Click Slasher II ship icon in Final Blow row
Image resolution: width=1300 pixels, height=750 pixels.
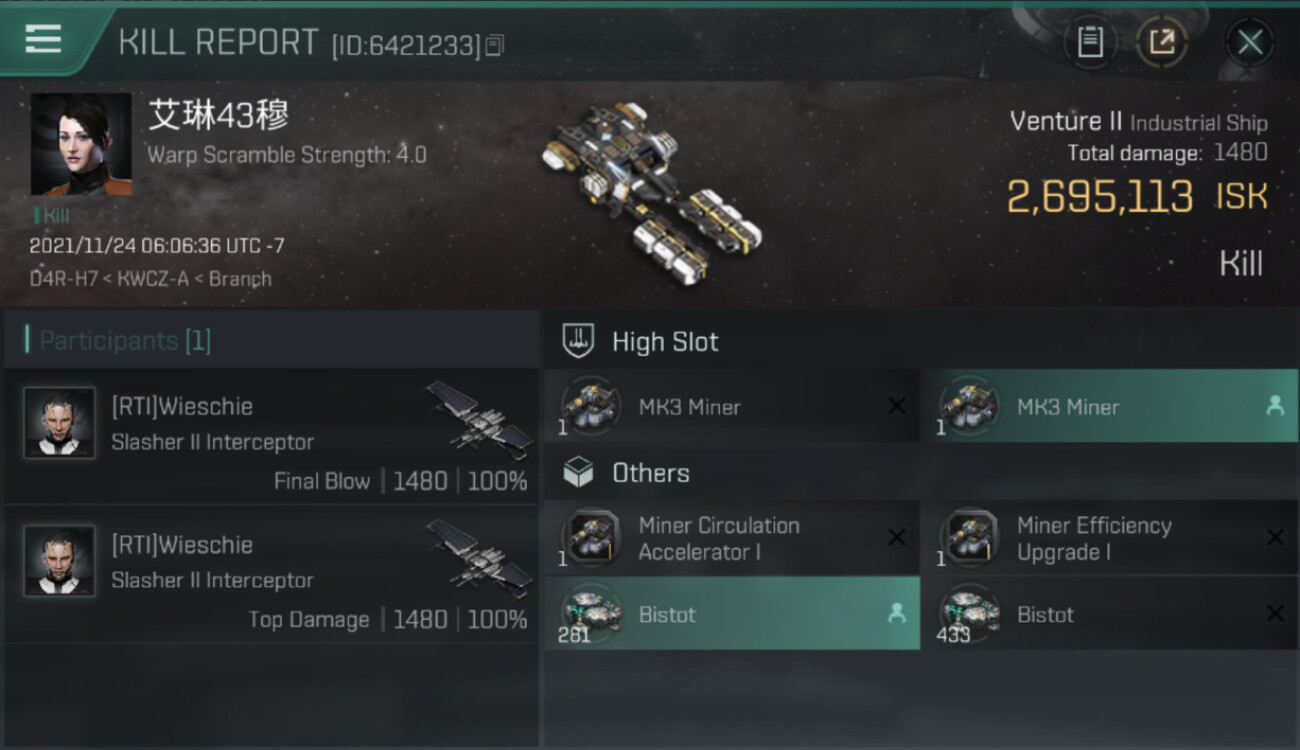tap(479, 418)
